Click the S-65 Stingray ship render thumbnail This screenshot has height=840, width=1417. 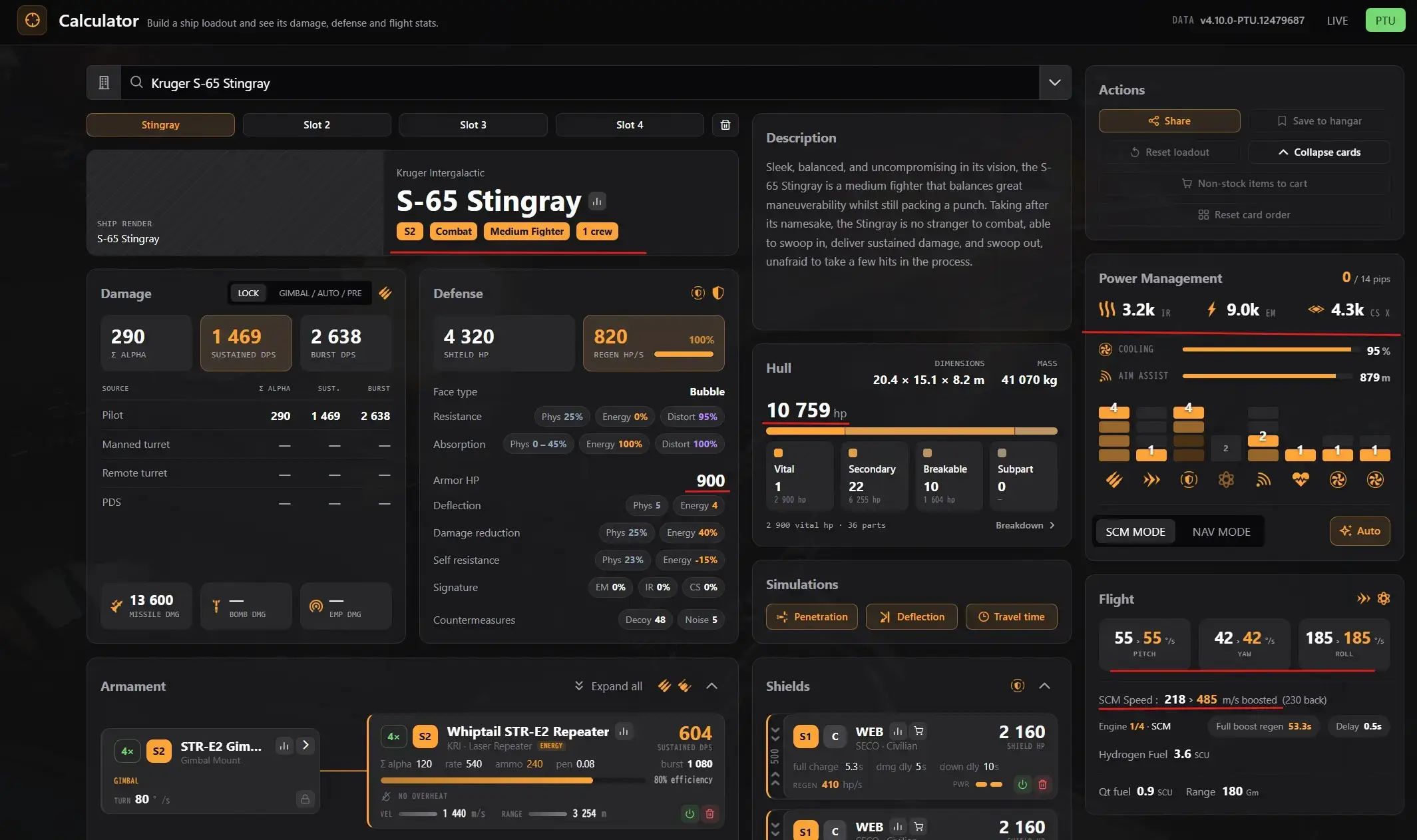coord(236,202)
